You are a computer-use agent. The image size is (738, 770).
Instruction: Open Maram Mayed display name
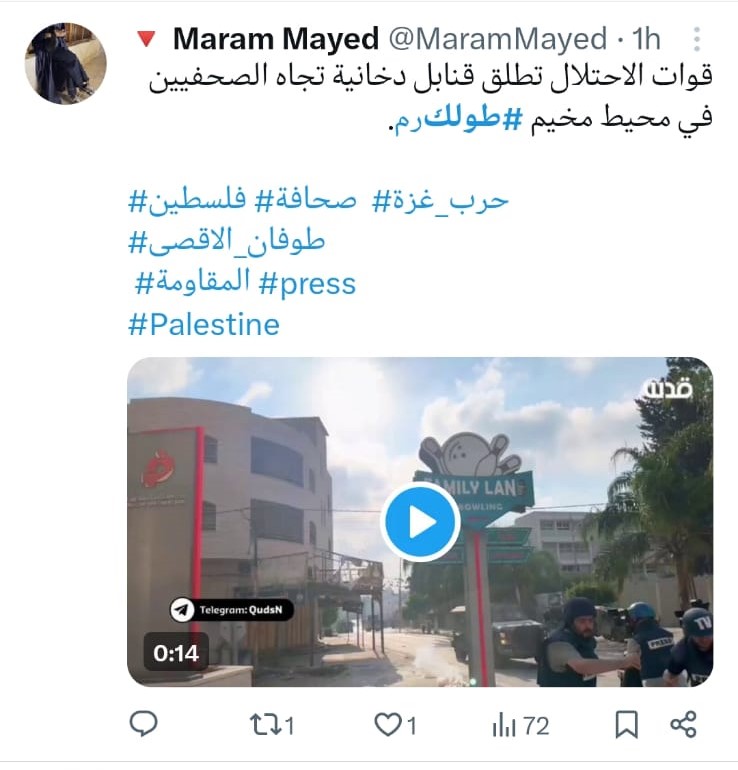tap(276, 39)
